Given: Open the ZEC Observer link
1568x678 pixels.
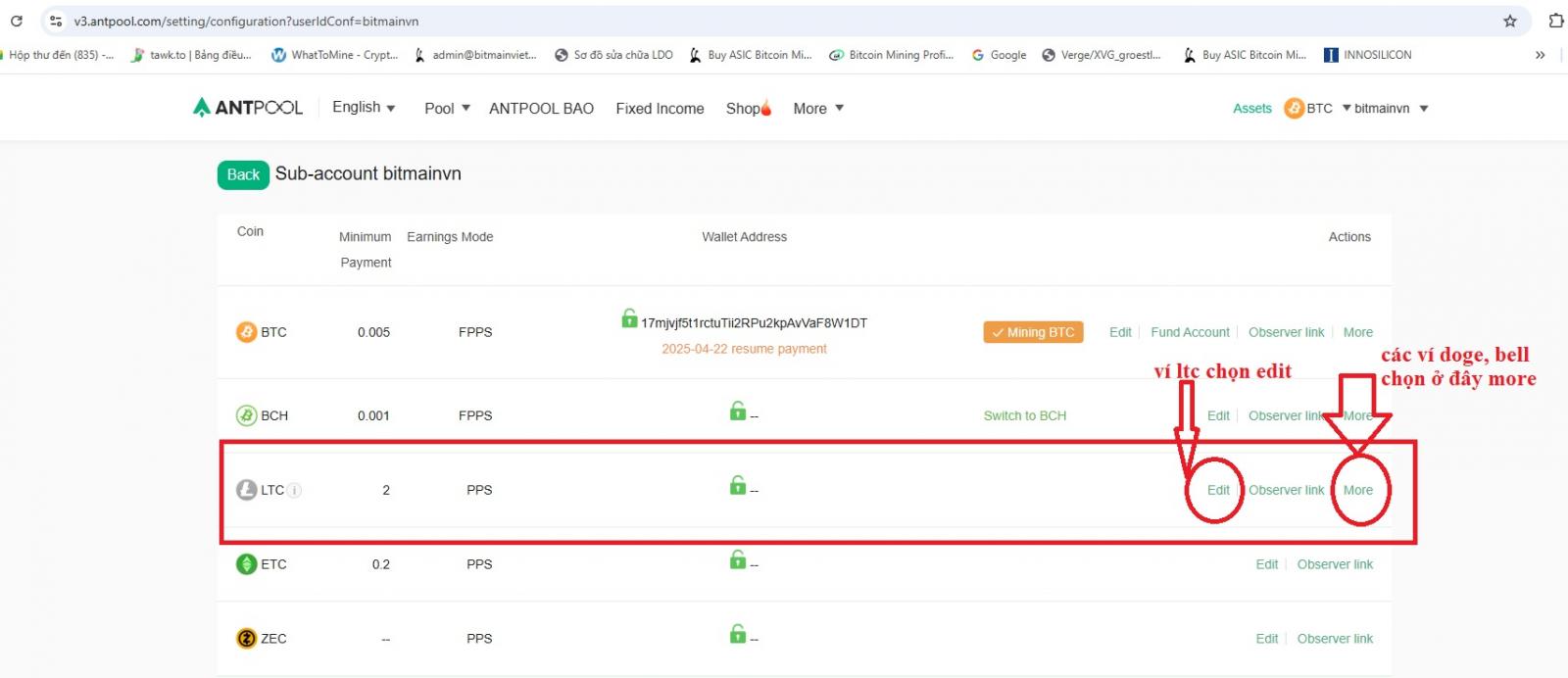Looking at the screenshot, I should pyautogui.click(x=1335, y=639).
